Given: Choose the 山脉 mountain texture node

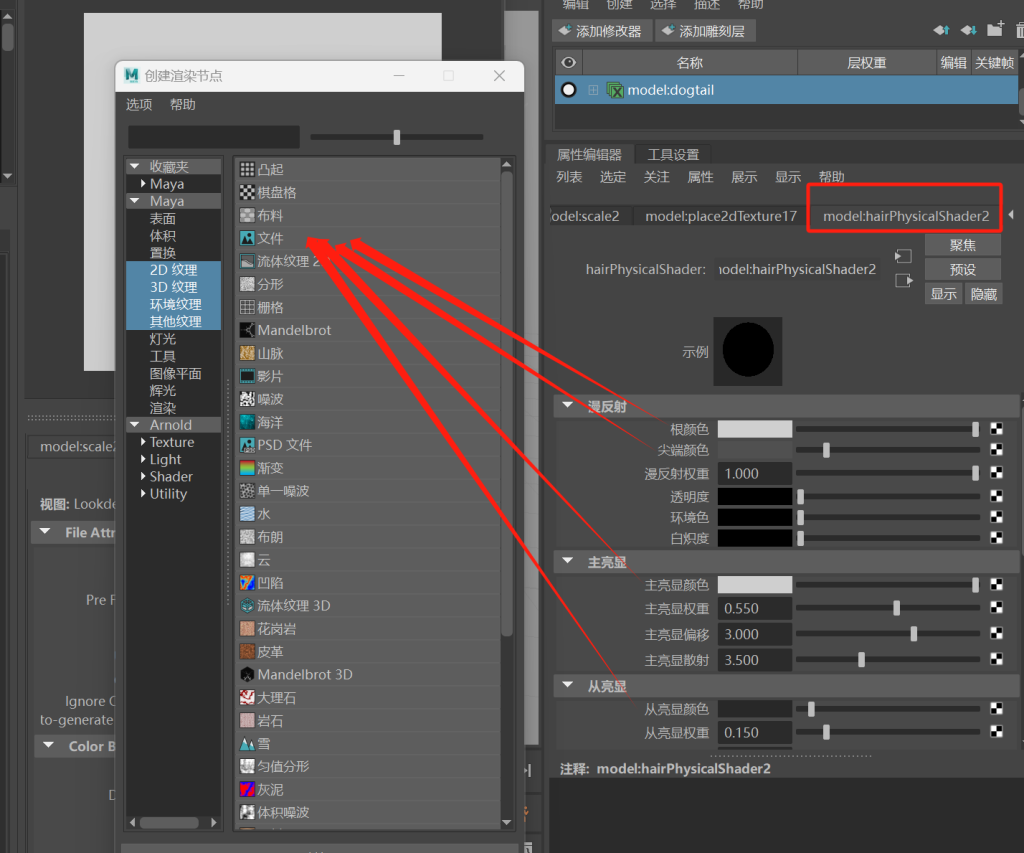Looking at the screenshot, I should [x=368, y=353].
